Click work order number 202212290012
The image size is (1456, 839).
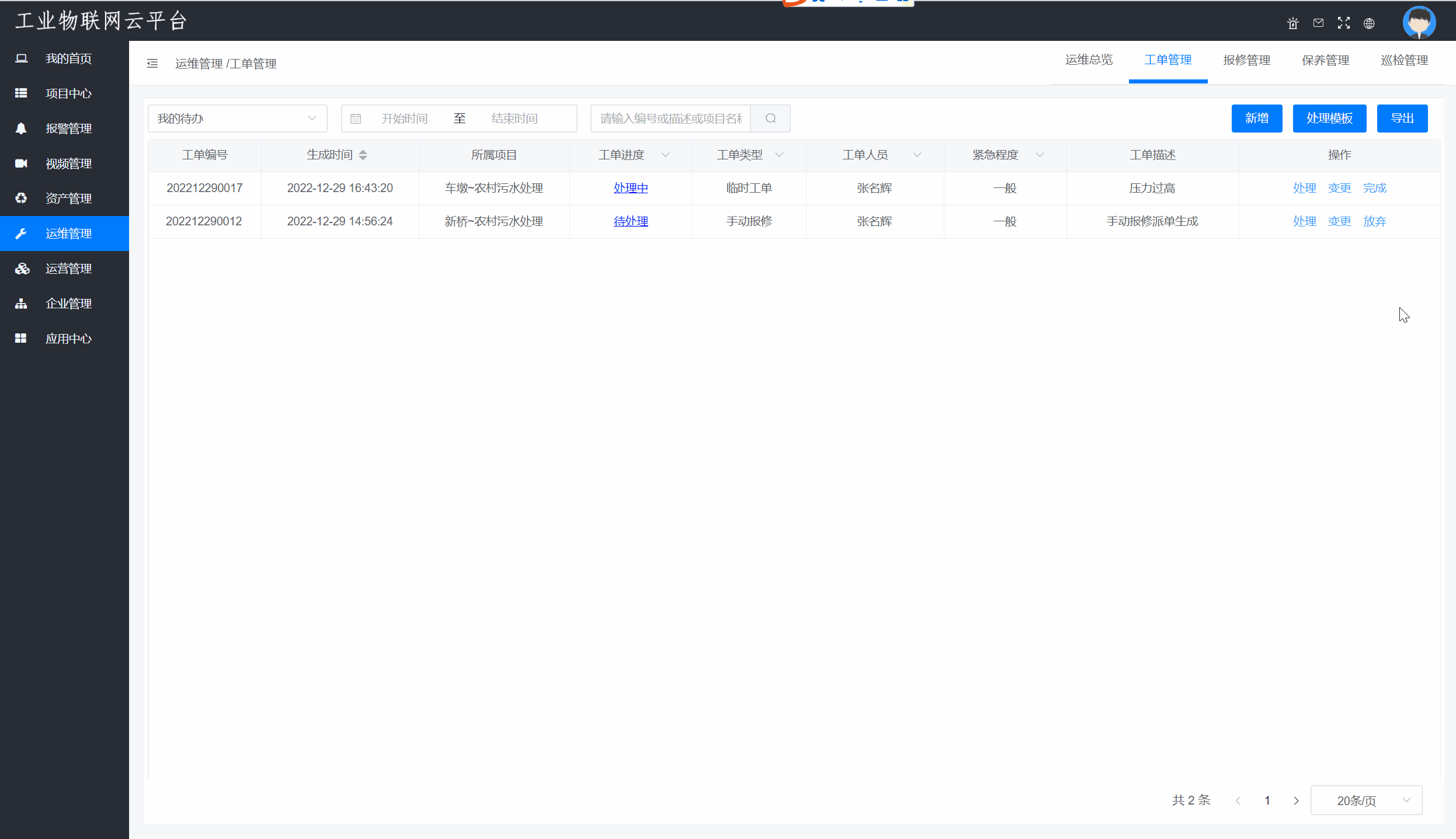[x=204, y=221]
